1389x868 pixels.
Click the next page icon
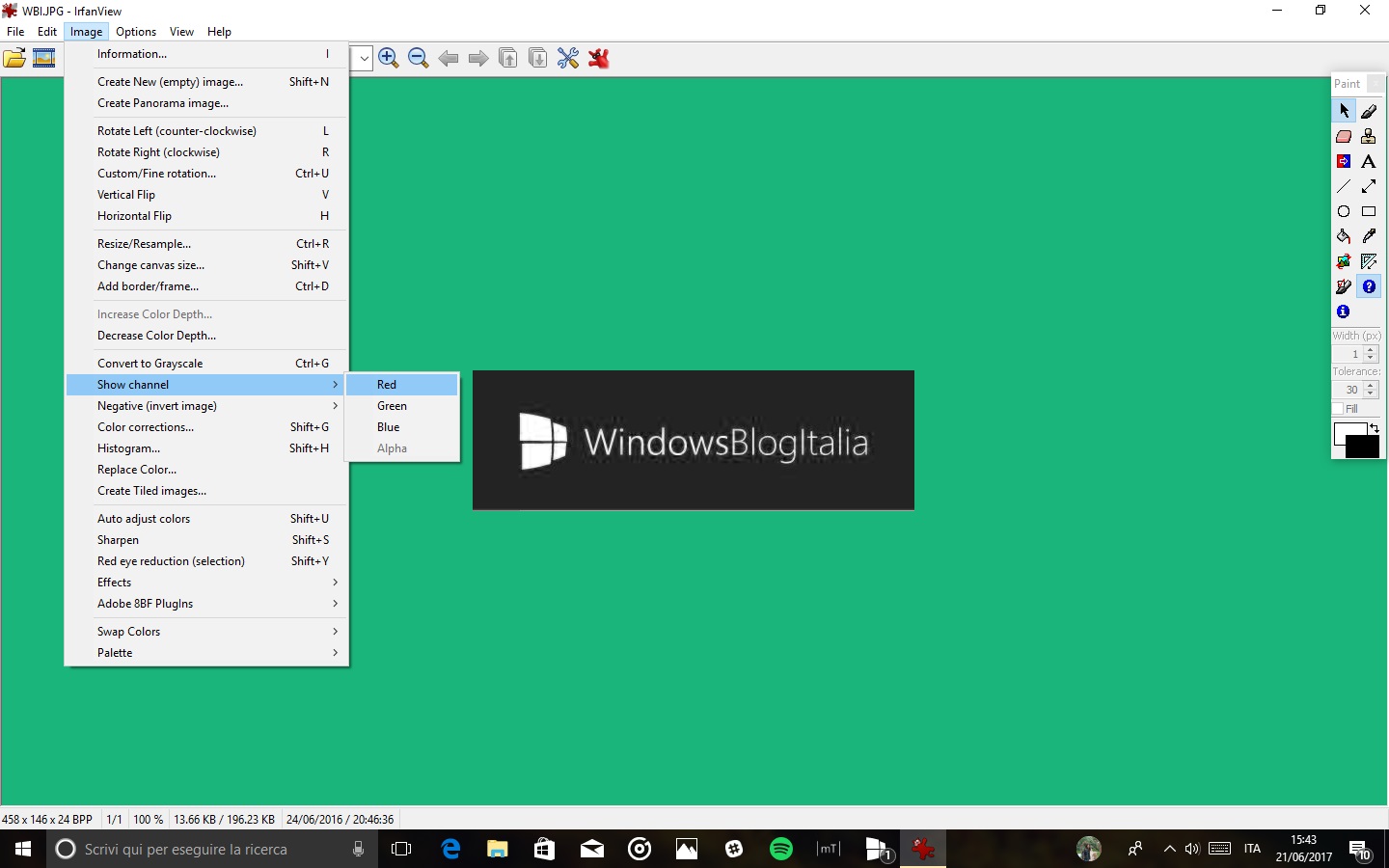538,59
